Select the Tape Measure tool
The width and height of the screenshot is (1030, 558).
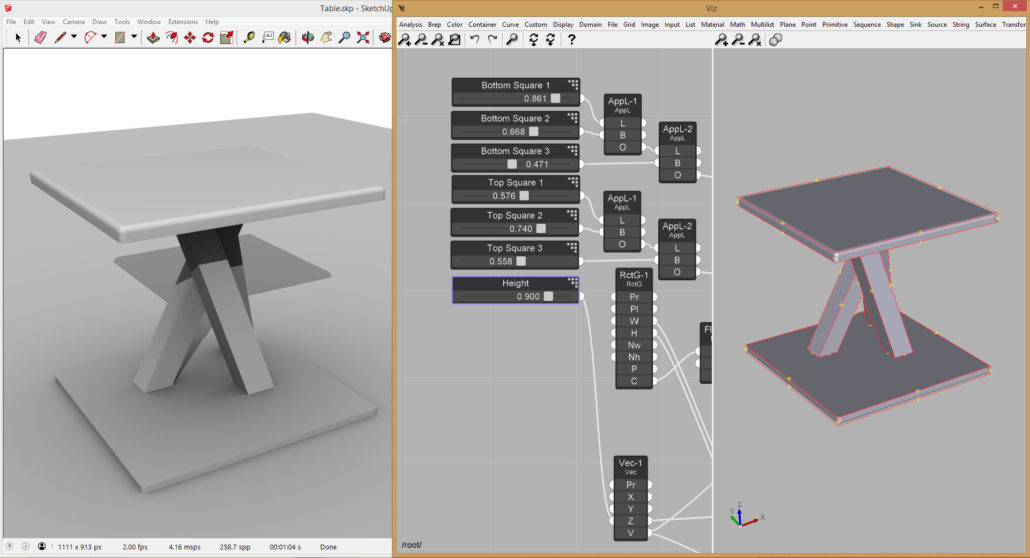tap(249, 38)
